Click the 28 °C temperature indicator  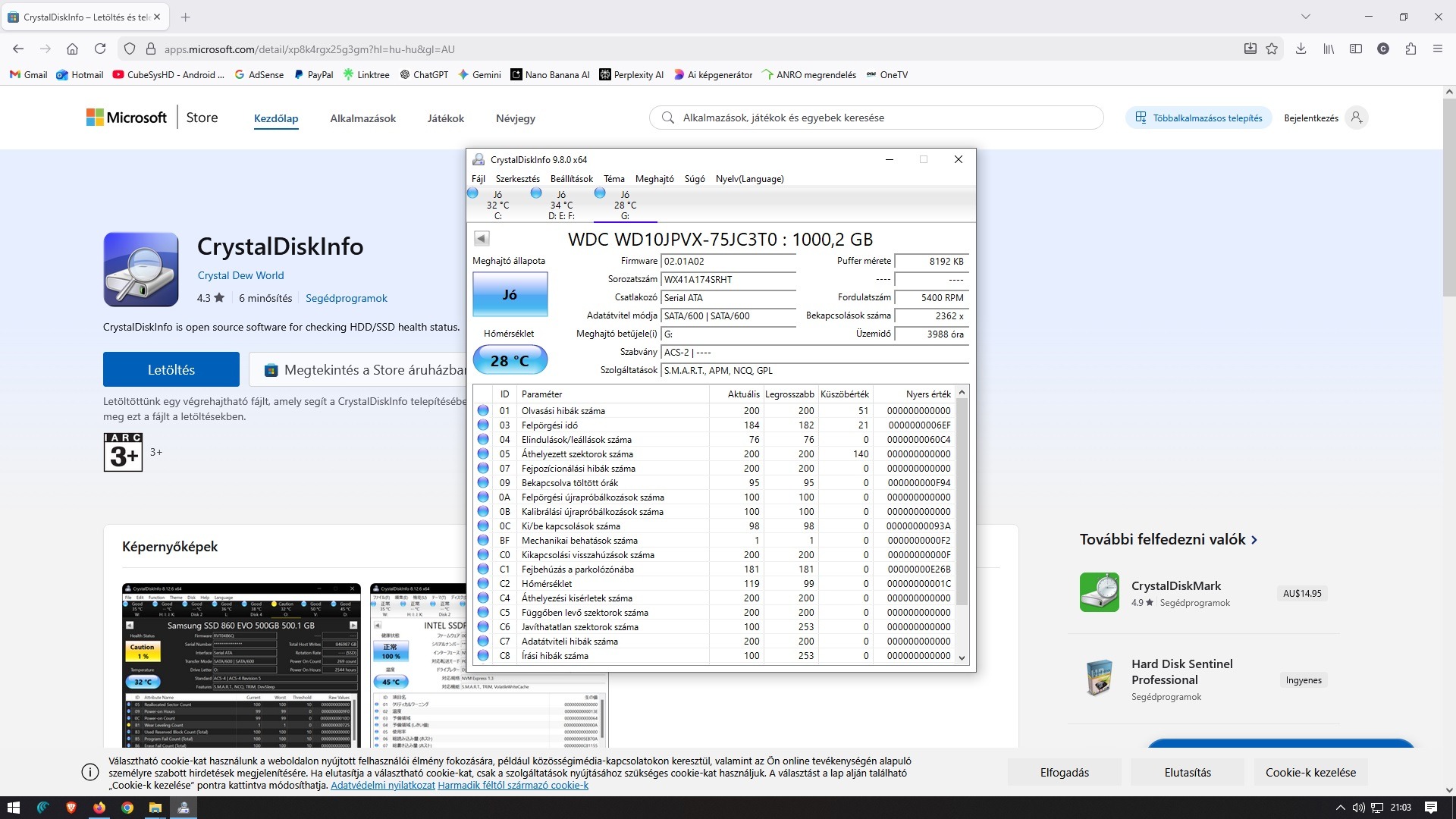tap(510, 360)
